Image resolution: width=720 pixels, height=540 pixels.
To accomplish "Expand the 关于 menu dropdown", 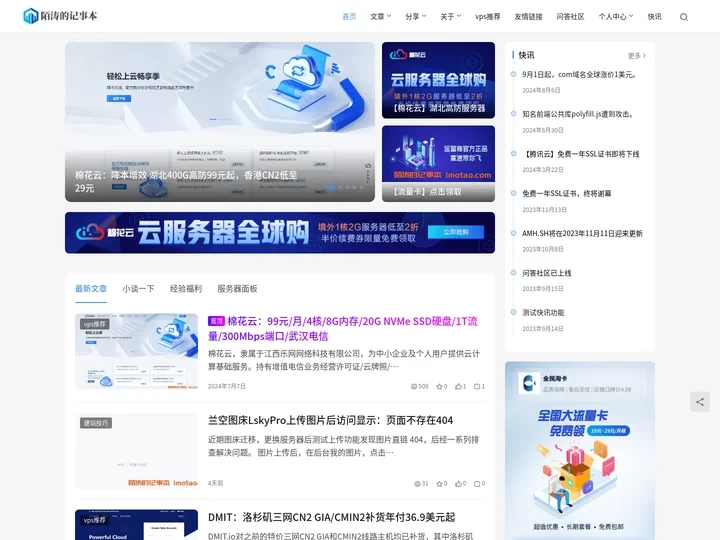I will pyautogui.click(x=450, y=17).
